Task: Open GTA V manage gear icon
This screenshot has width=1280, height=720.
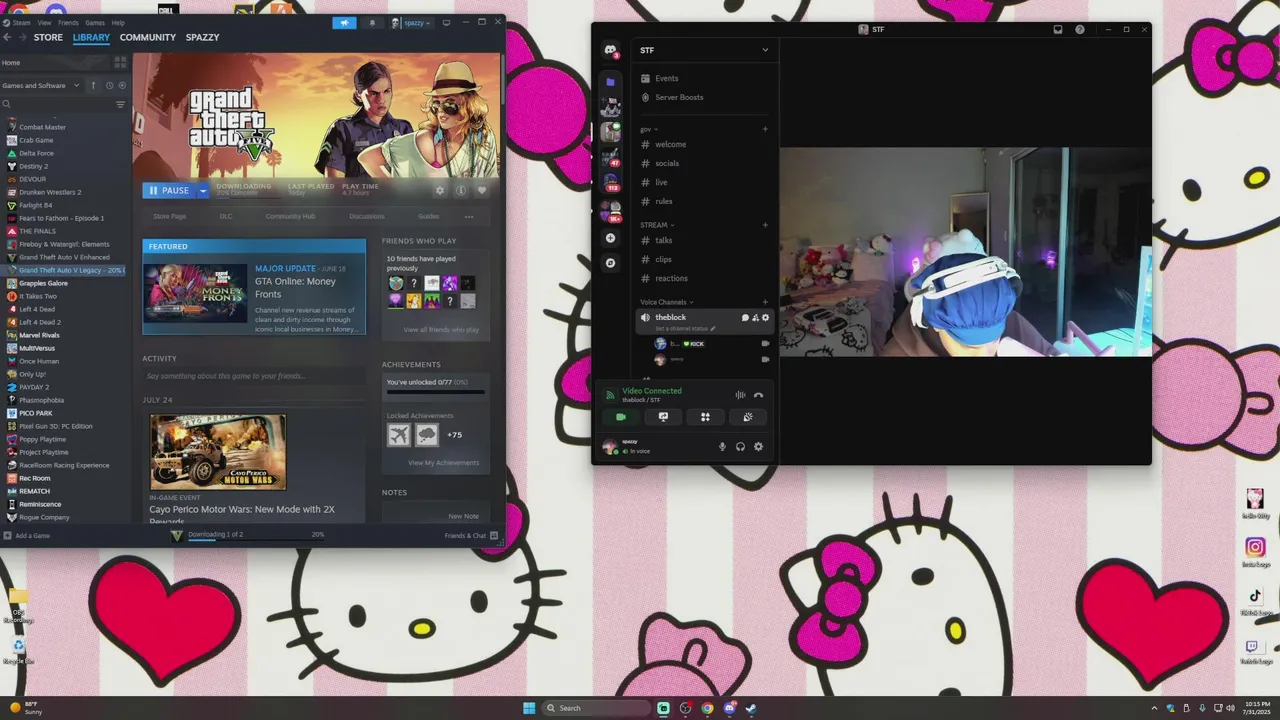Action: [x=439, y=190]
